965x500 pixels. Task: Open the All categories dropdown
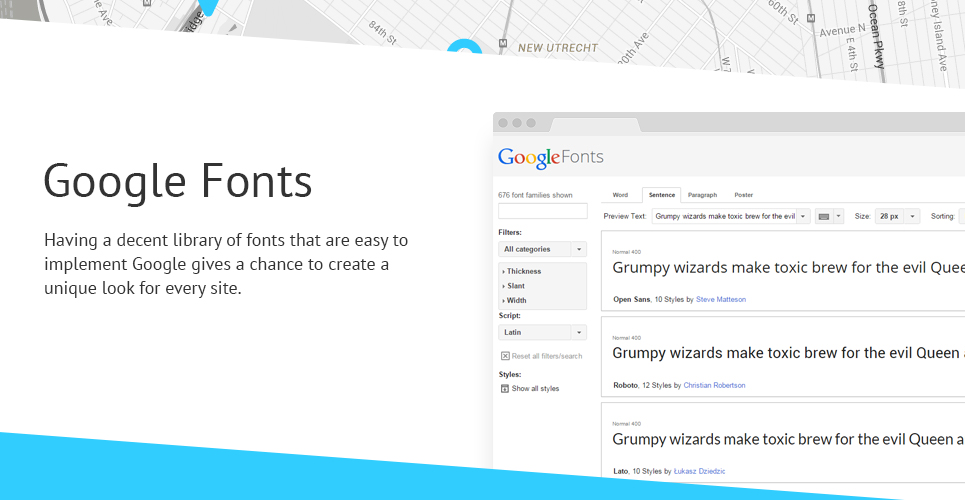[542, 249]
